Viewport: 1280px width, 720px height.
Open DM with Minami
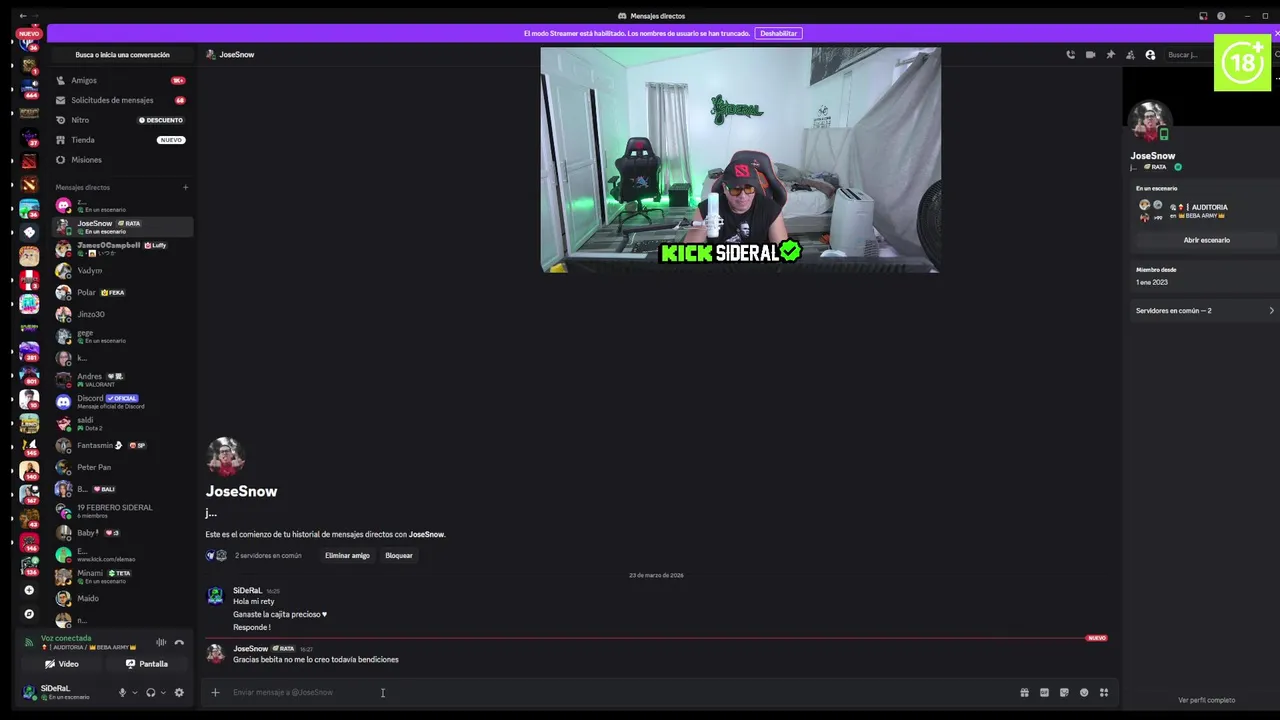coord(121,577)
